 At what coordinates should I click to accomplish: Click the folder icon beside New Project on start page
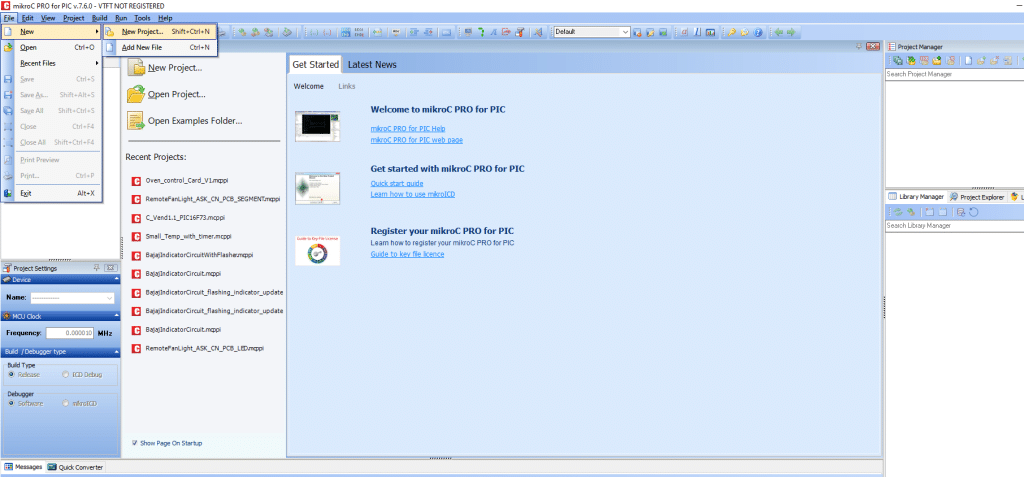[136, 67]
